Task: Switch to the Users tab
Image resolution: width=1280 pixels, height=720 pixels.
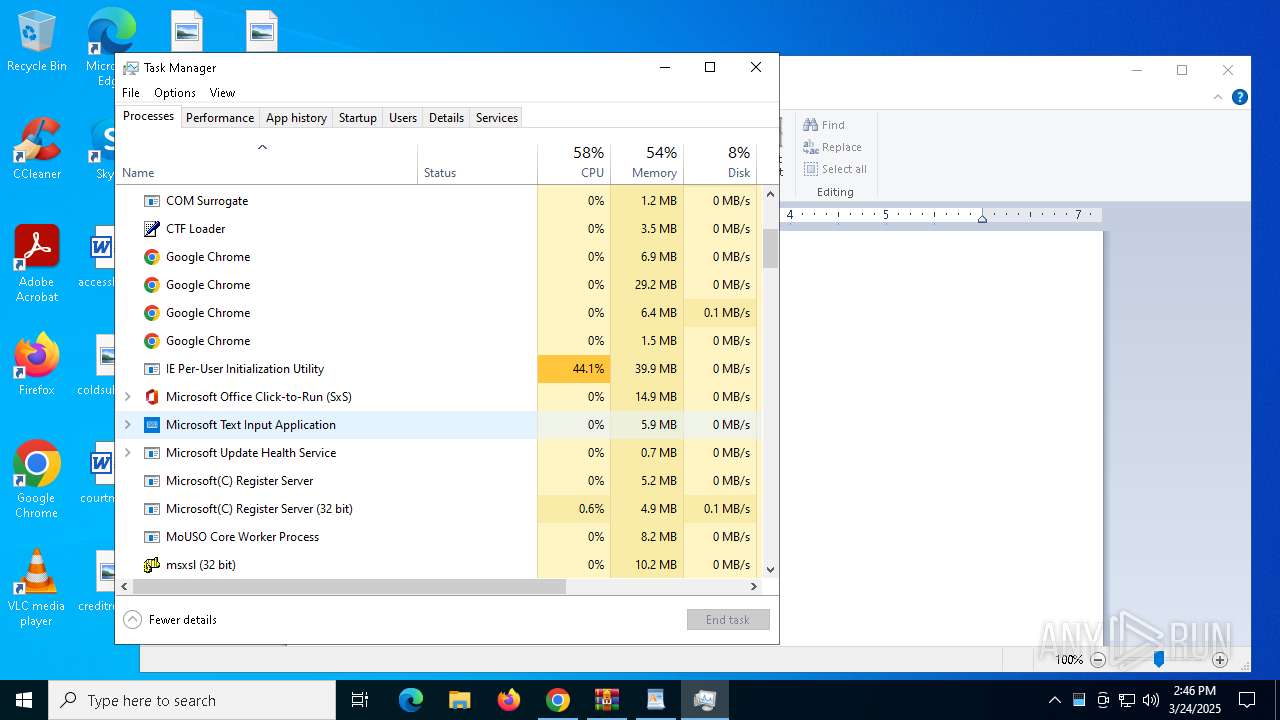Action: pyautogui.click(x=403, y=118)
